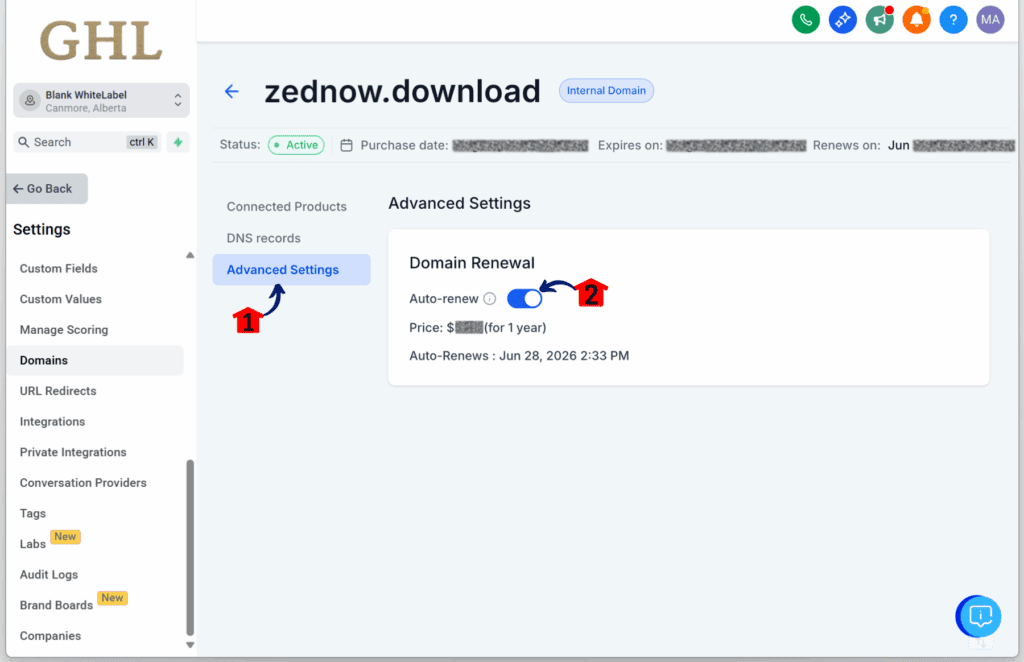The width and height of the screenshot is (1024, 662).
Task: Click the Search input field
Action: pos(87,142)
